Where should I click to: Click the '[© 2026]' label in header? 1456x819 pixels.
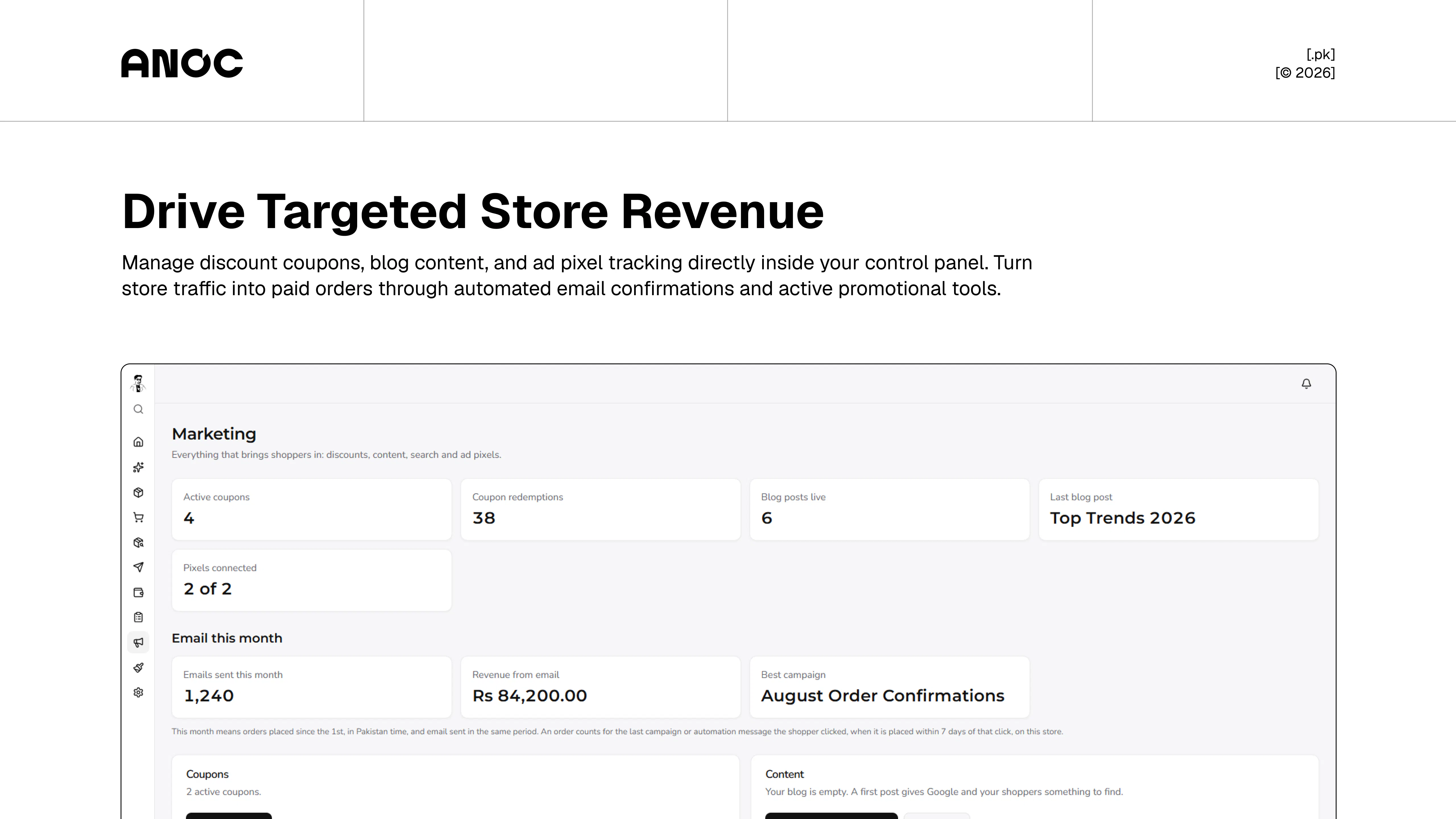[1305, 73]
